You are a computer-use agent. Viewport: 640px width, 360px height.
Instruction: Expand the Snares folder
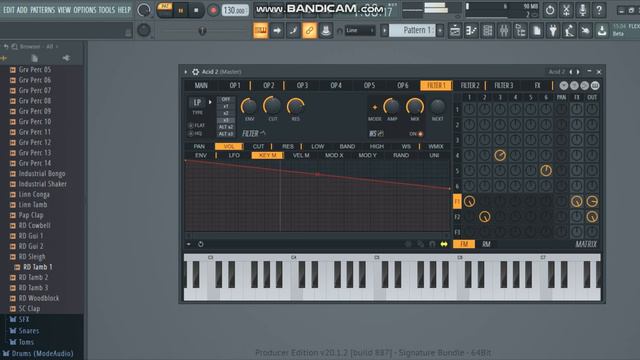pos(29,331)
